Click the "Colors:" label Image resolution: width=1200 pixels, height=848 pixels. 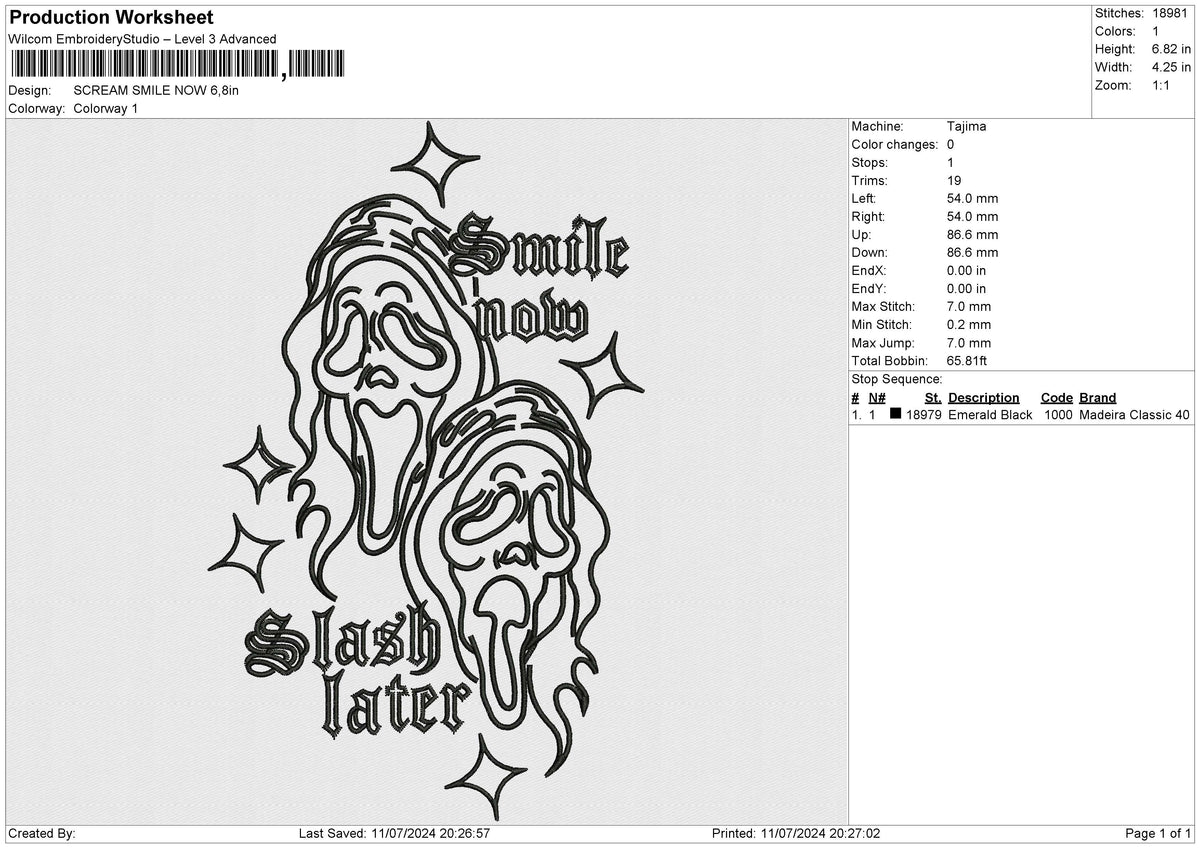coord(1114,31)
